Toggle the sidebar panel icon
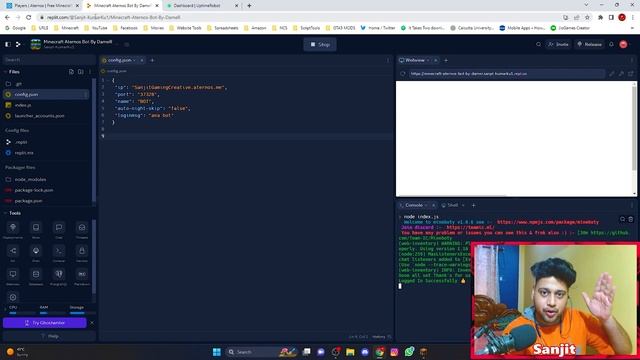The height and width of the screenshot is (360, 640). click(8, 44)
